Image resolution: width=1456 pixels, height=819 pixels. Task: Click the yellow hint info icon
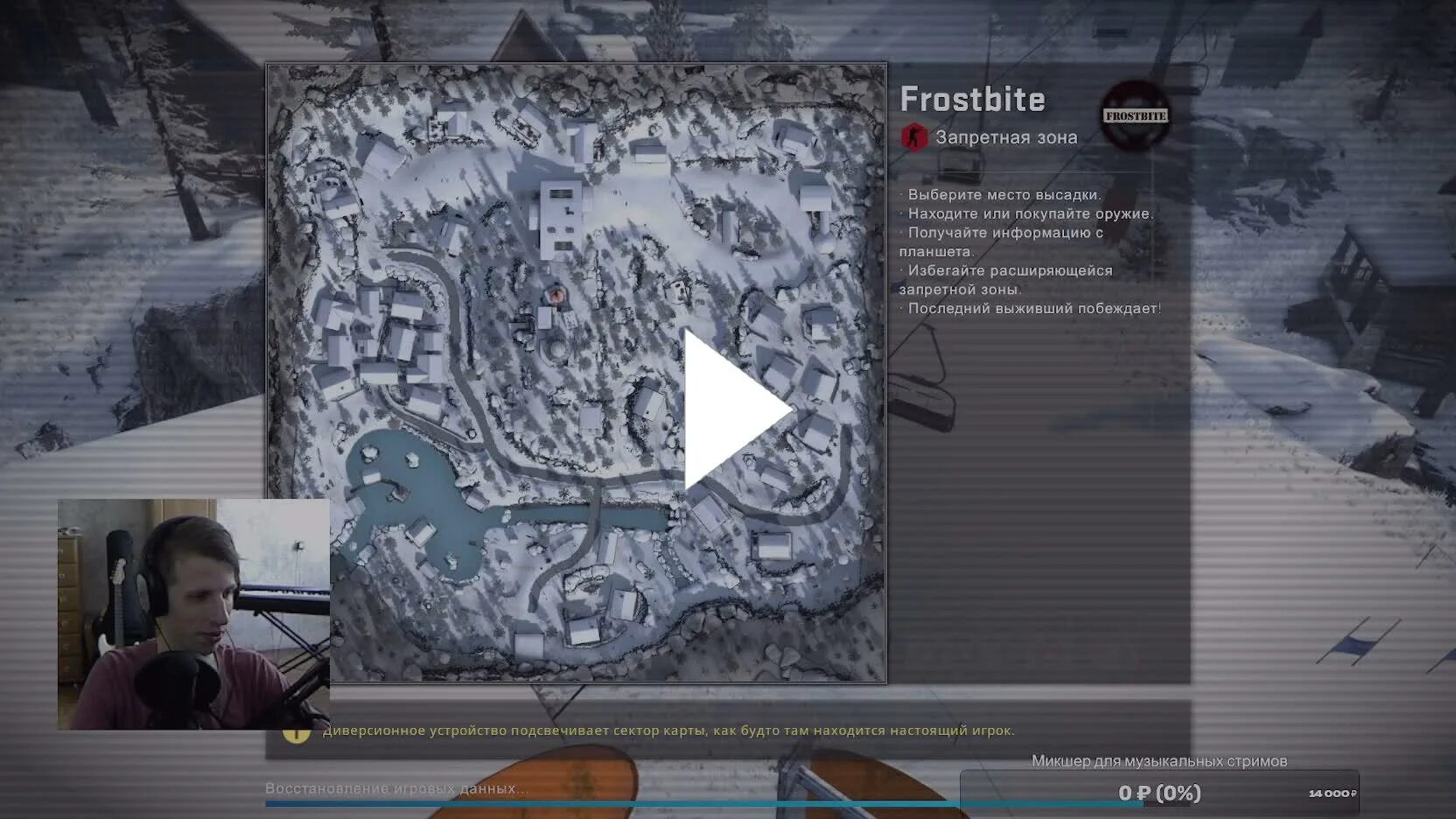[x=297, y=731]
